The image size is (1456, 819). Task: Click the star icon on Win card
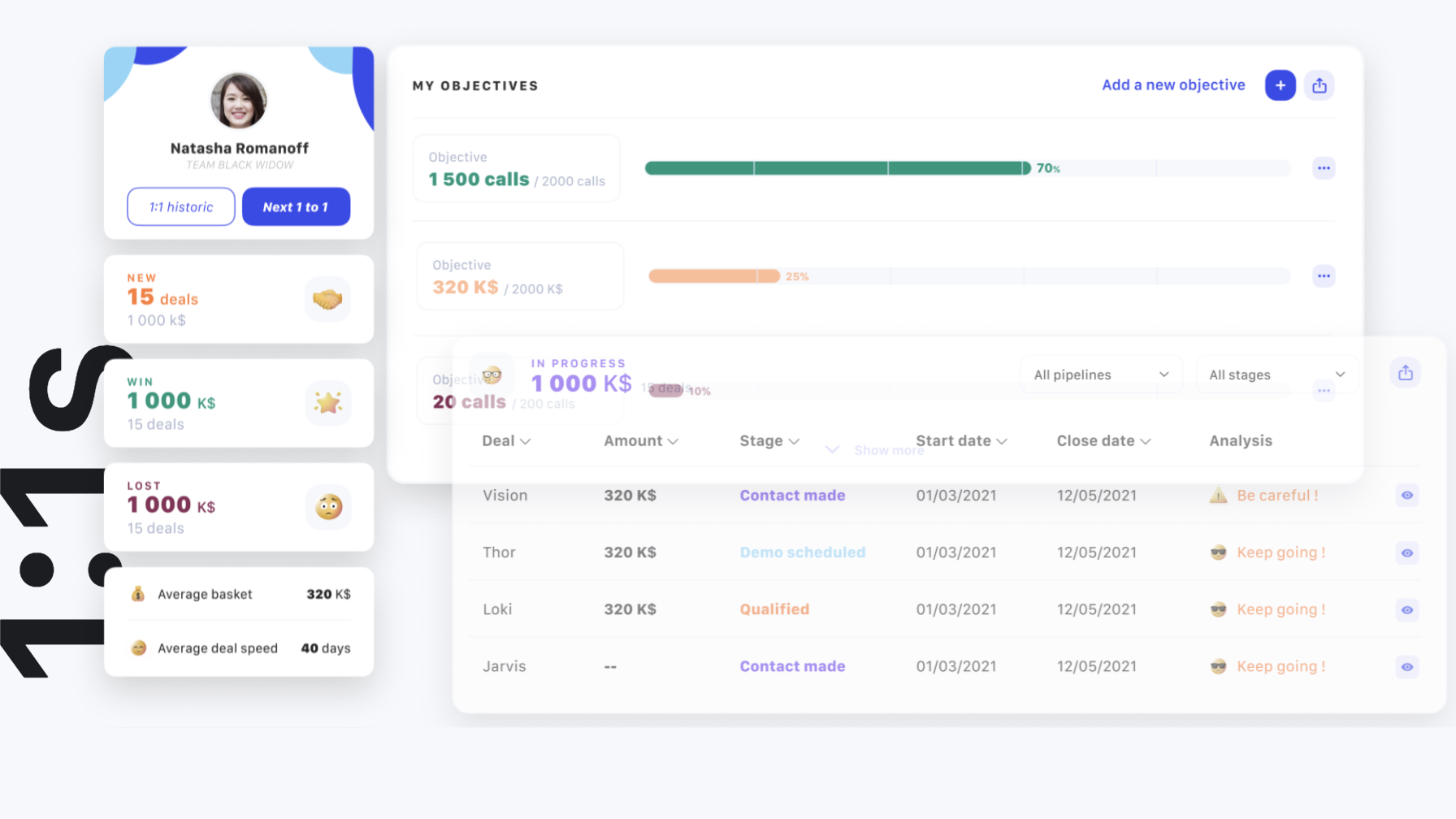coord(327,402)
